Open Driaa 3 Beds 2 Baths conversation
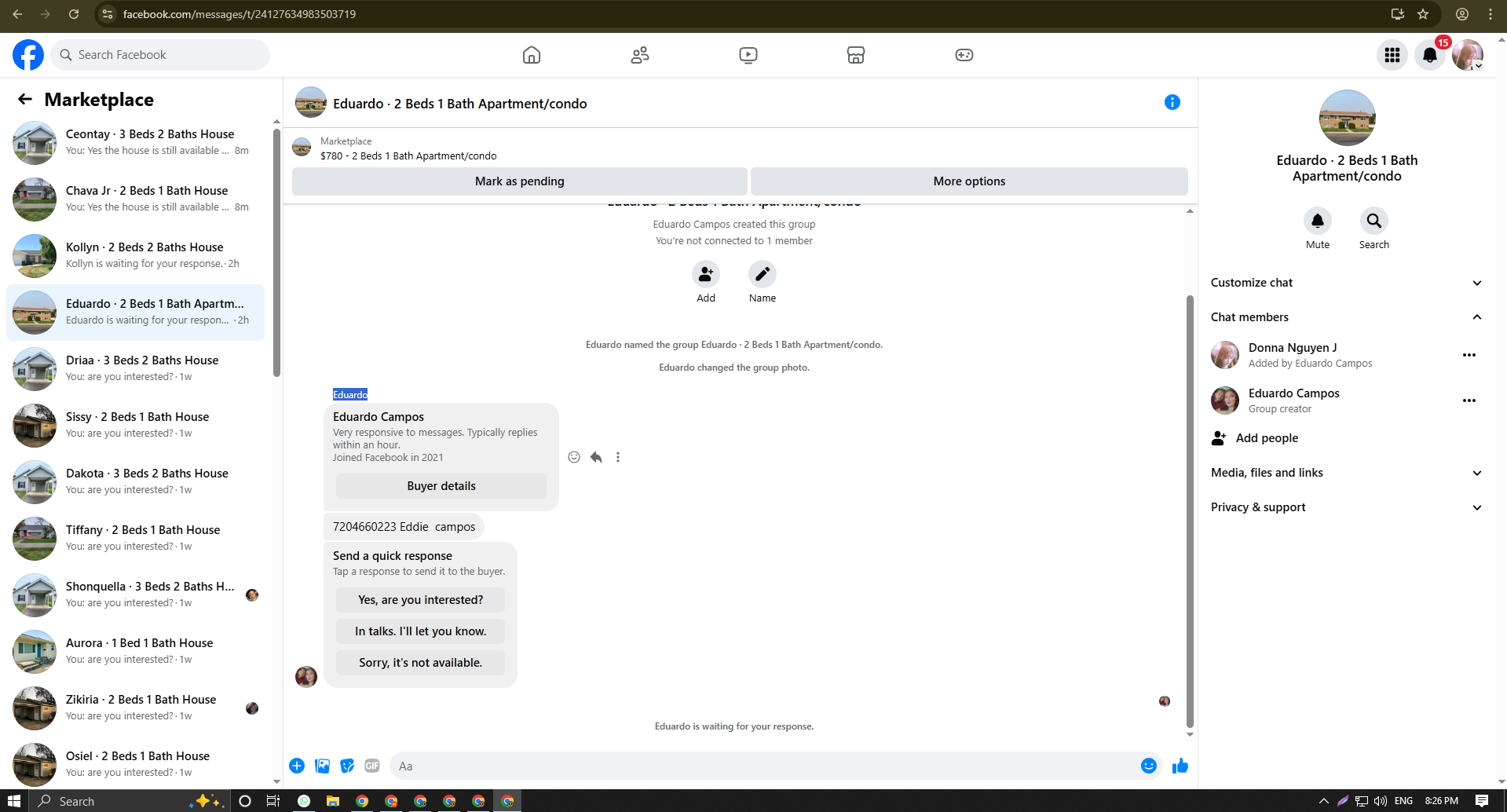Viewport: 1507px width, 812px height. pos(136,368)
